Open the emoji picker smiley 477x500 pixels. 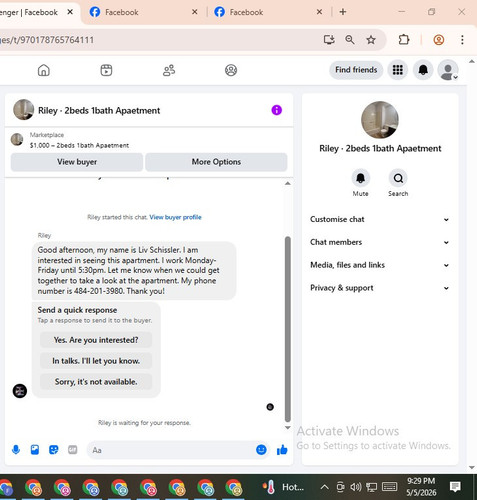261,450
